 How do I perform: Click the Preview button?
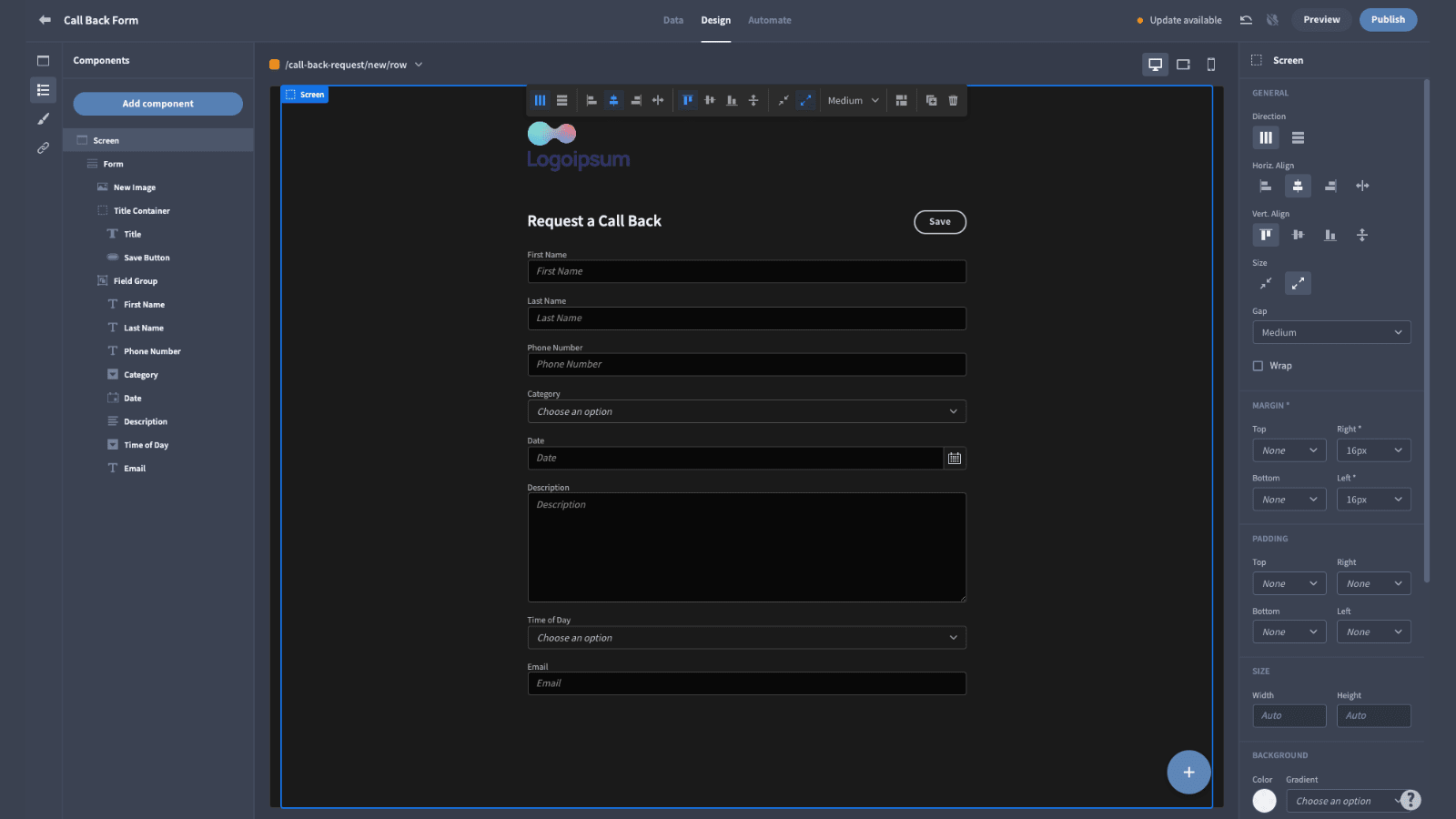1321,20
